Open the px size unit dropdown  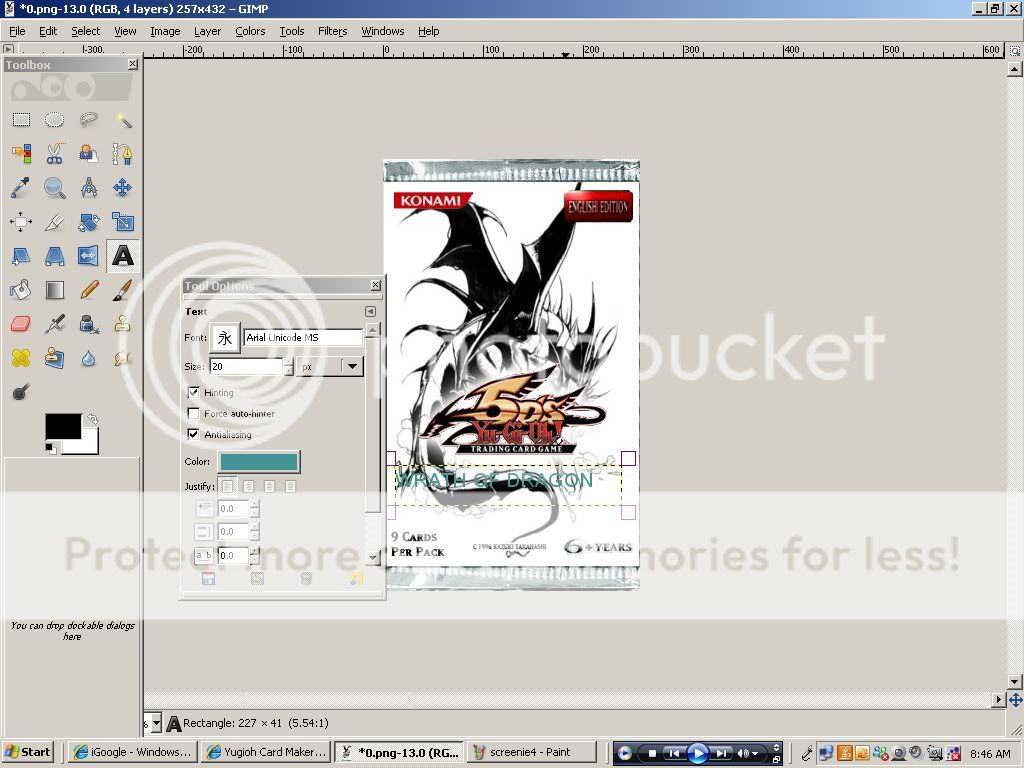pyautogui.click(x=351, y=367)
